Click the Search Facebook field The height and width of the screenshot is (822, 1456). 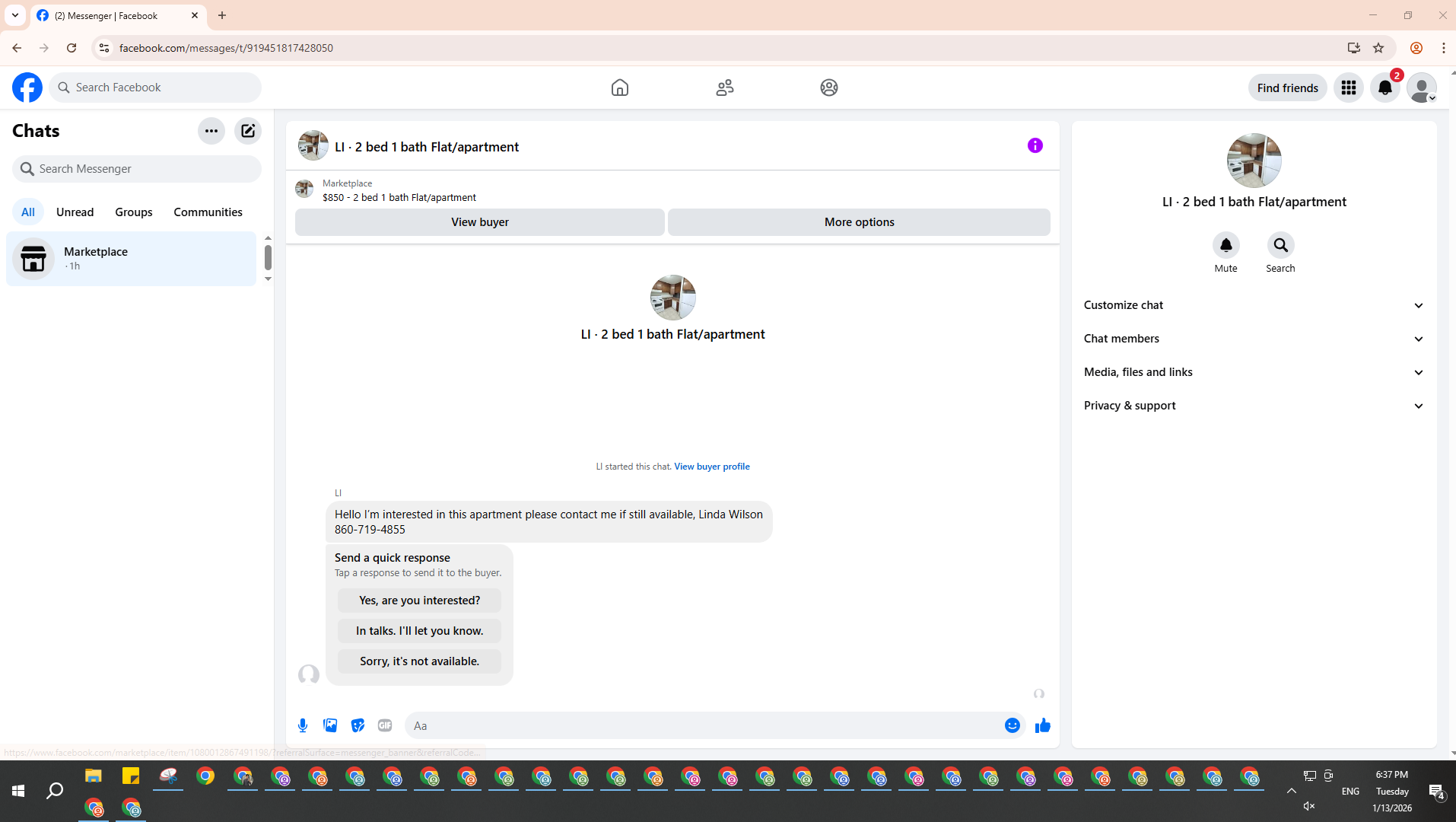(155, 88)
